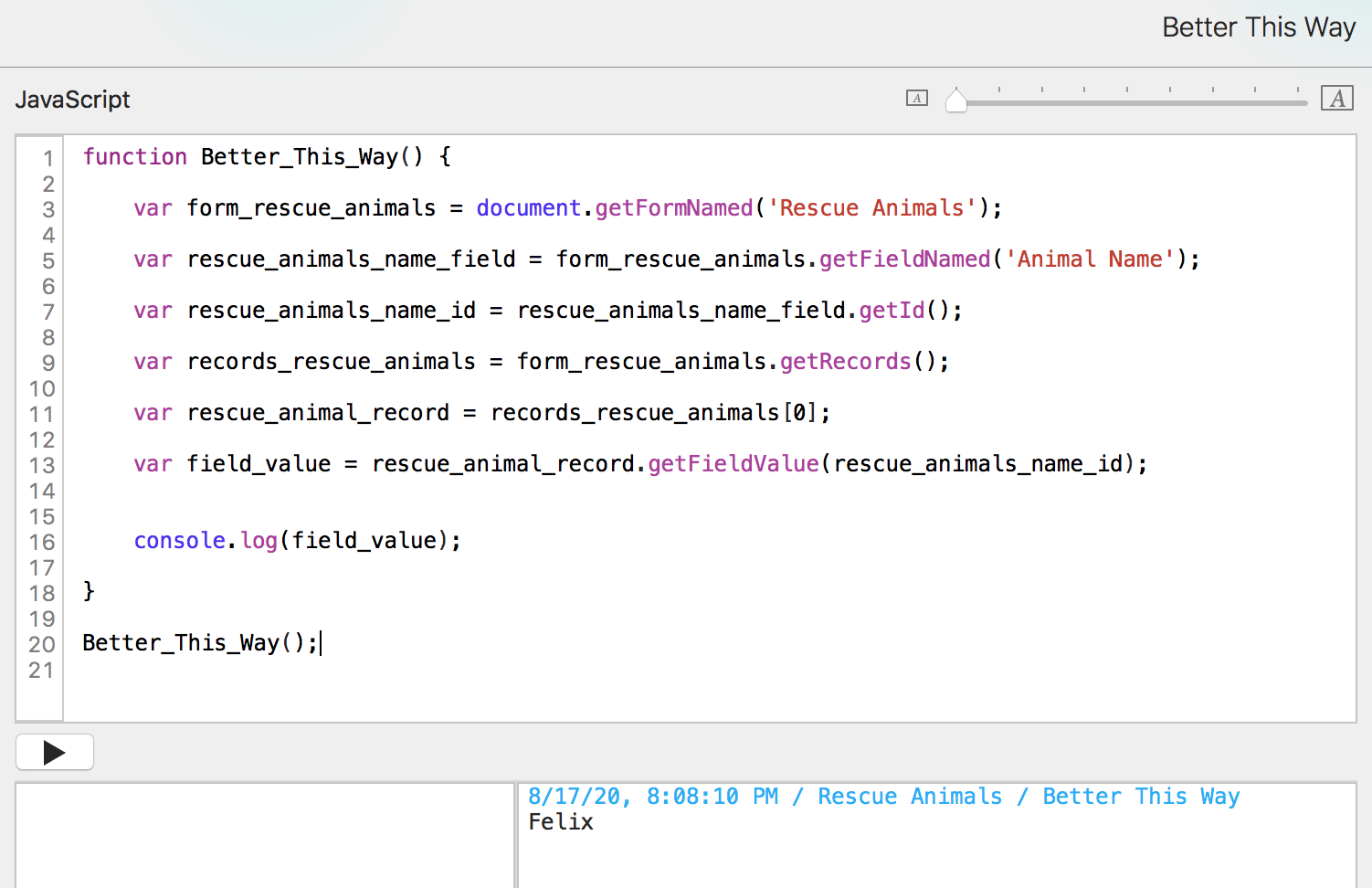
Task: Place cursor at the Better_This_Way(); call on line 20
Action: 199,643
